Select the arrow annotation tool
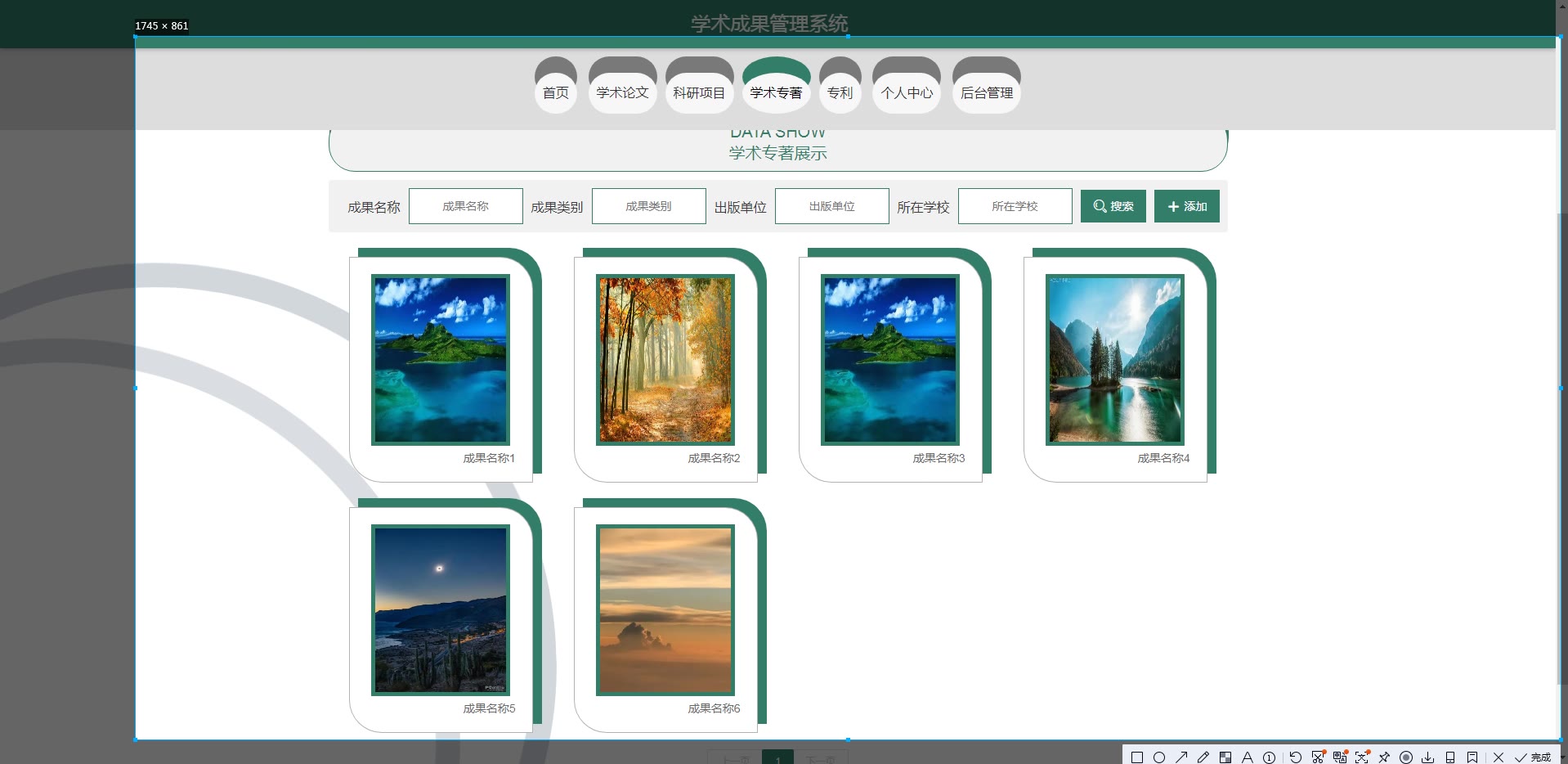1568x764 pixels. [x=1181, y=757]
